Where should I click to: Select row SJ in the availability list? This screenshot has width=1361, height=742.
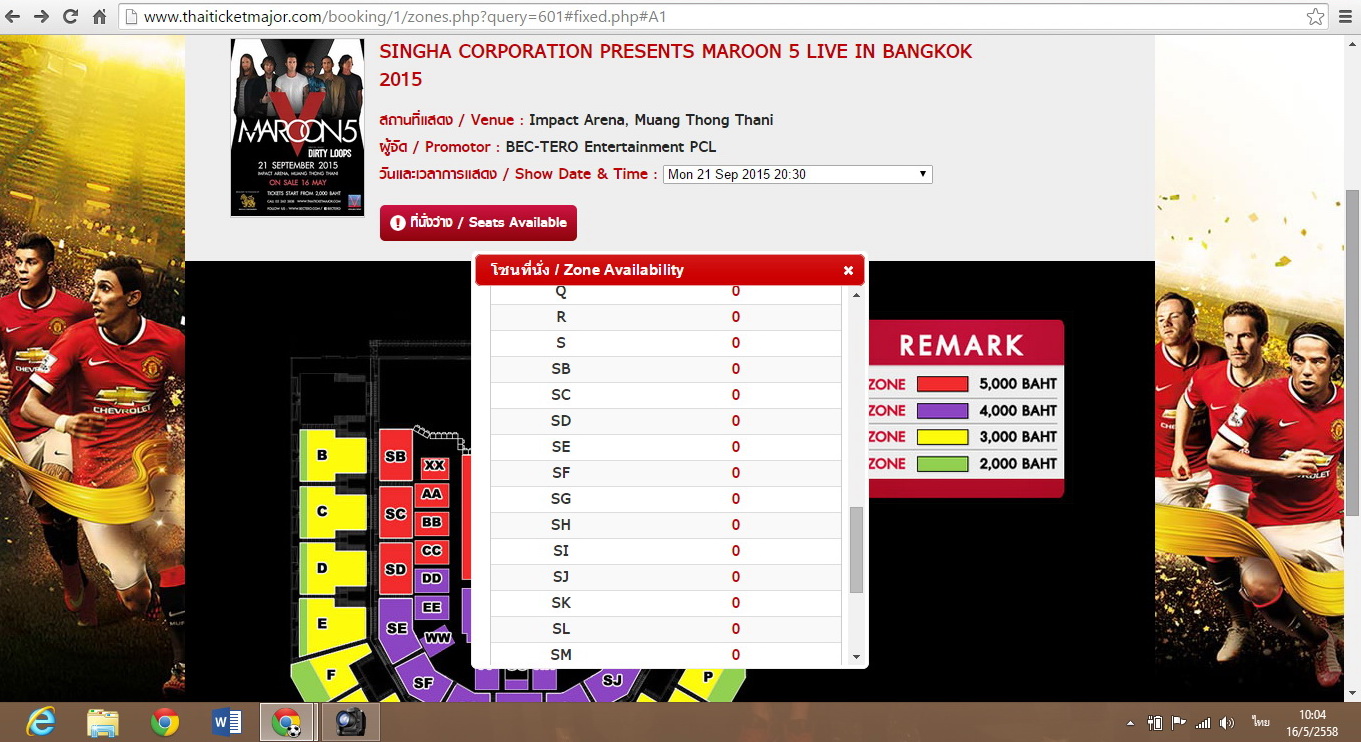tap(665, 577)
